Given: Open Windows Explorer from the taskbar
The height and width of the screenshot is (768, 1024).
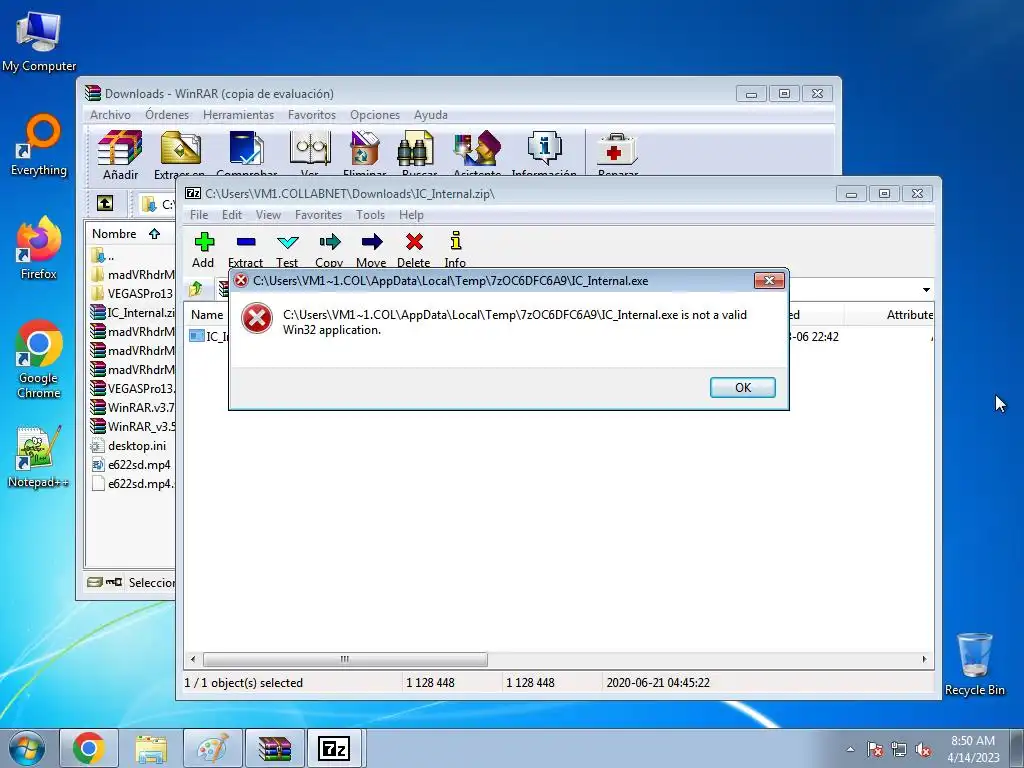Looking at the screenshot, I should 151,748.
